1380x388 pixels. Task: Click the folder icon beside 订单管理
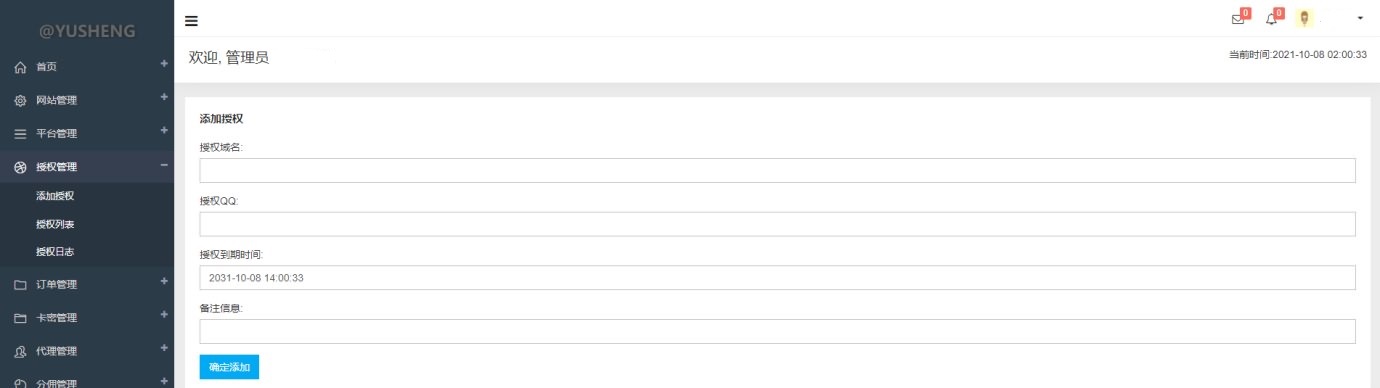[19, 285]
